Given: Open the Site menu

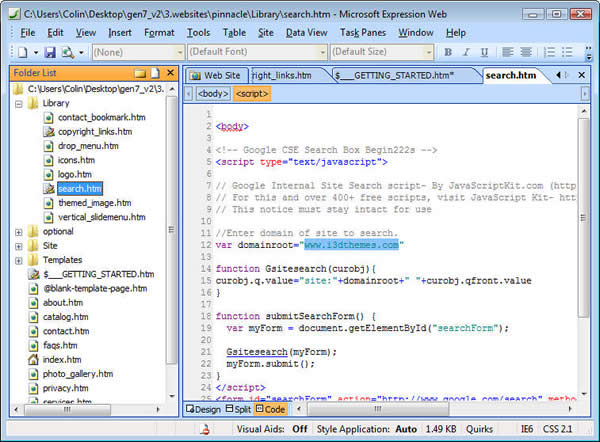Looking at the screenshot, I should [x=266, y=33].
